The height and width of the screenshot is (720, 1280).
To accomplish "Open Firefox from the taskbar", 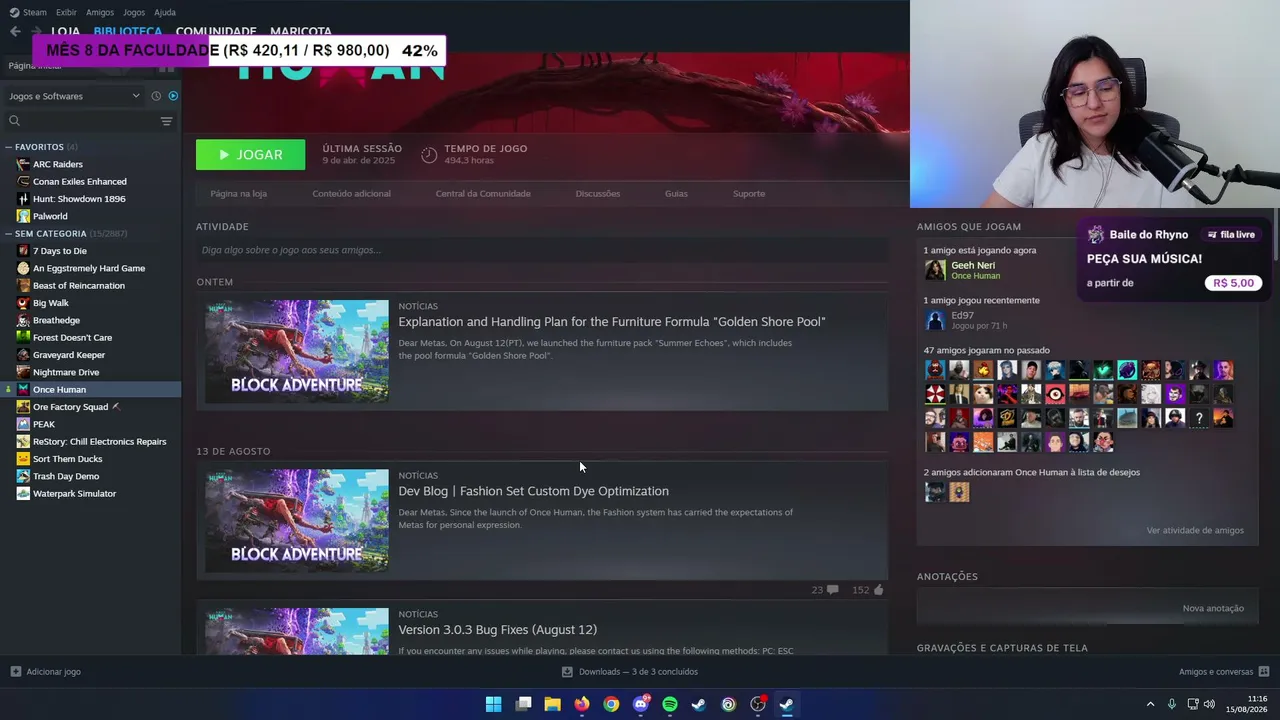I will point(582,704).
